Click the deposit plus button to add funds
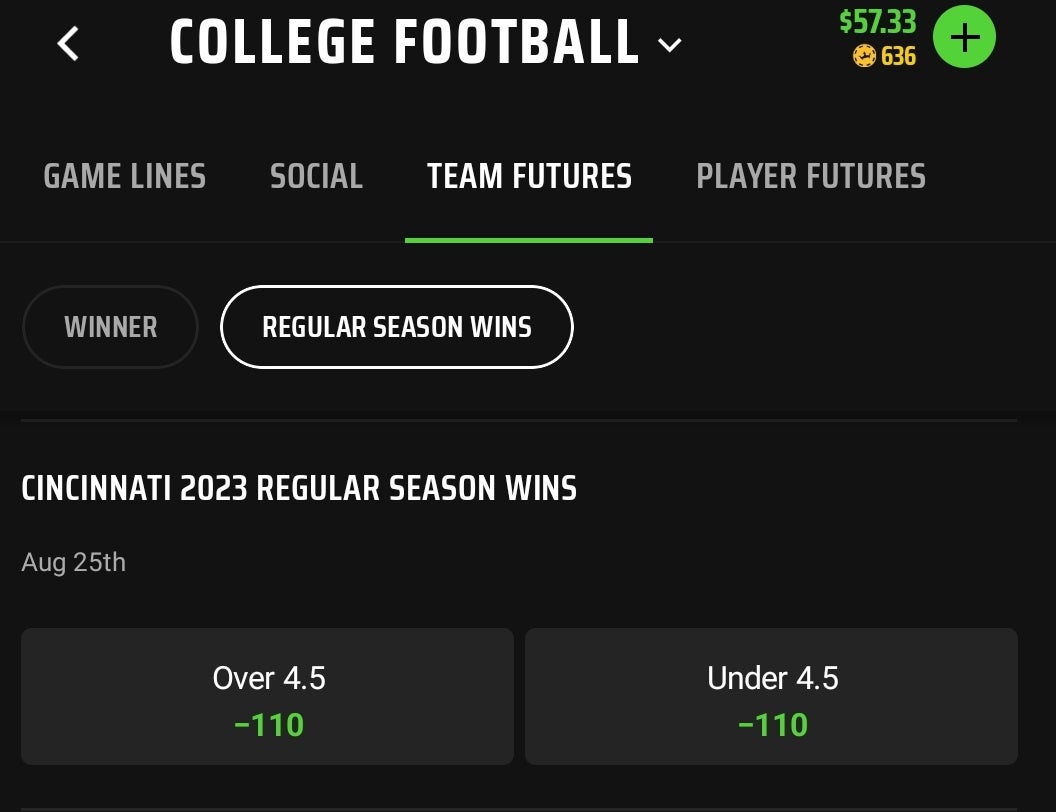The image size is (1056, 812). point(964,38)
